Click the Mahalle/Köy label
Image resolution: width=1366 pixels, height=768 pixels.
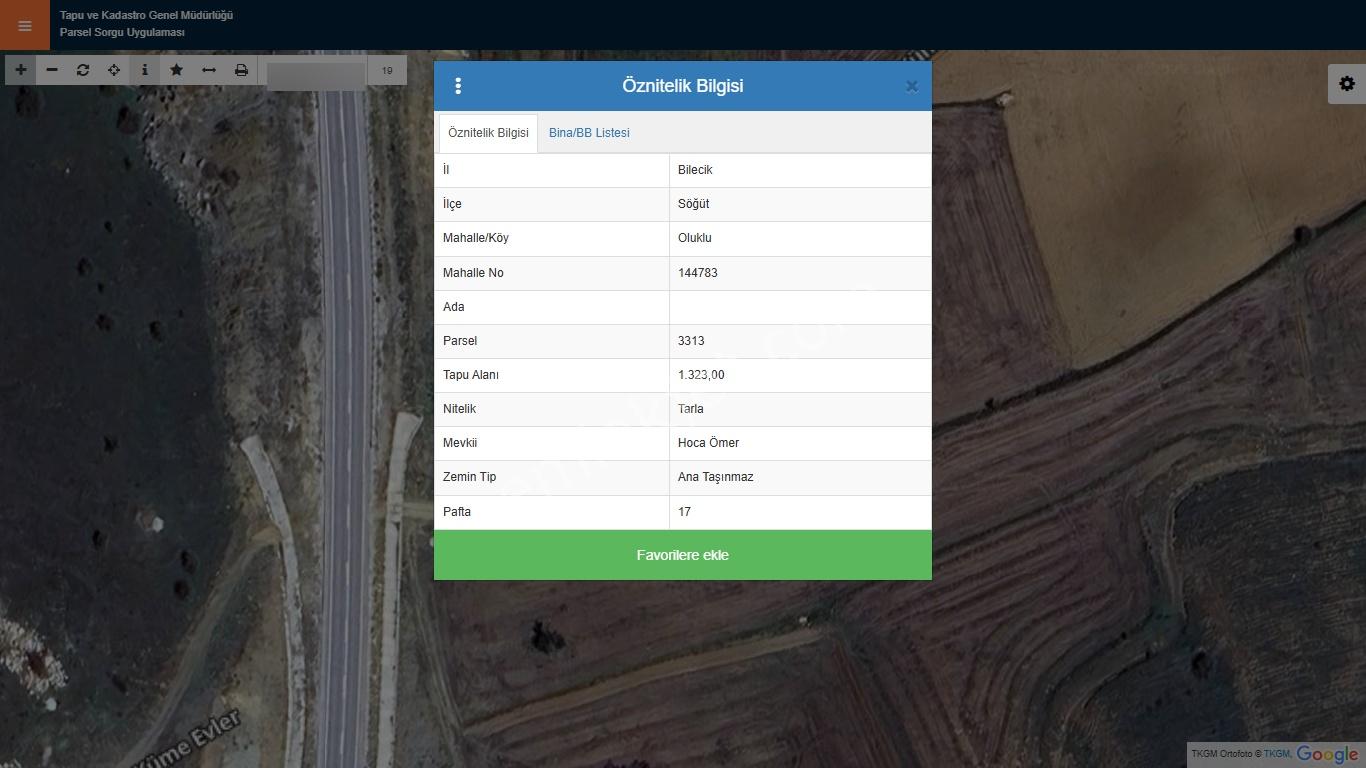[476, 238]
